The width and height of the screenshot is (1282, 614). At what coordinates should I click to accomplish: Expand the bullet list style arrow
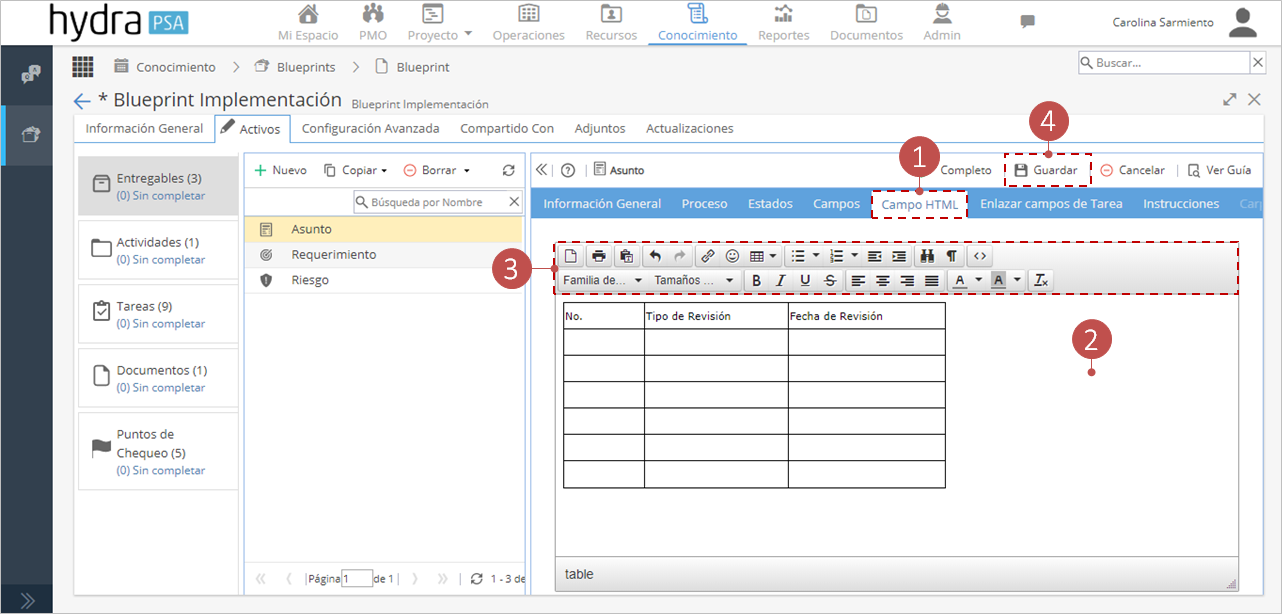816,256
